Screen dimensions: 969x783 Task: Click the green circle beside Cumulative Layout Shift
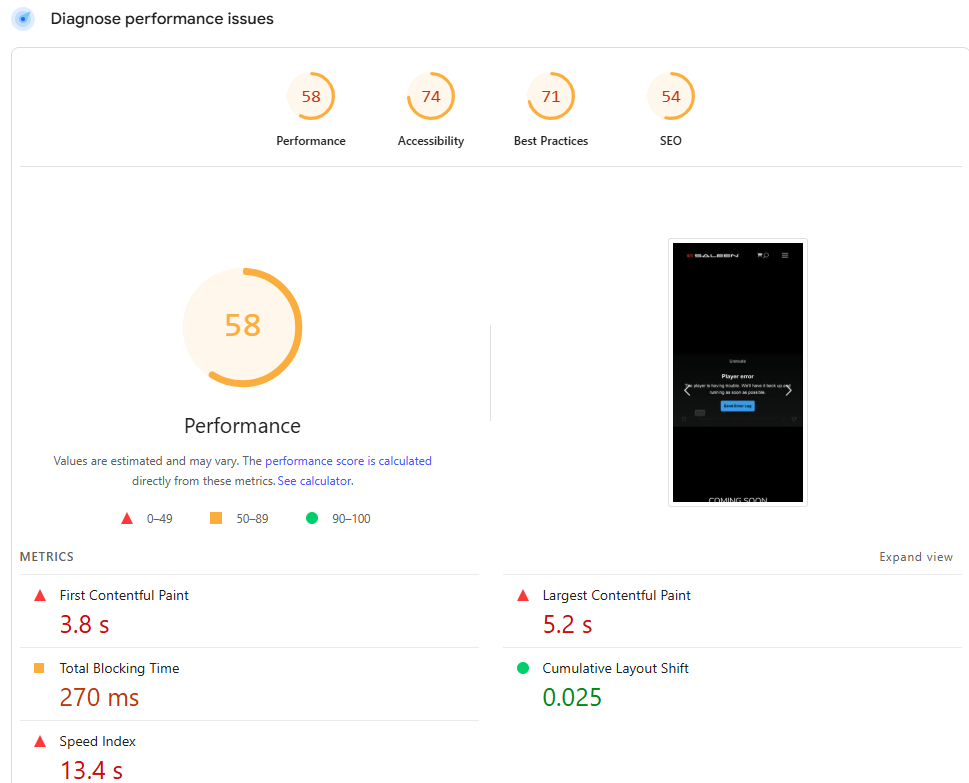pyautogui.click(x=523, y=668)
